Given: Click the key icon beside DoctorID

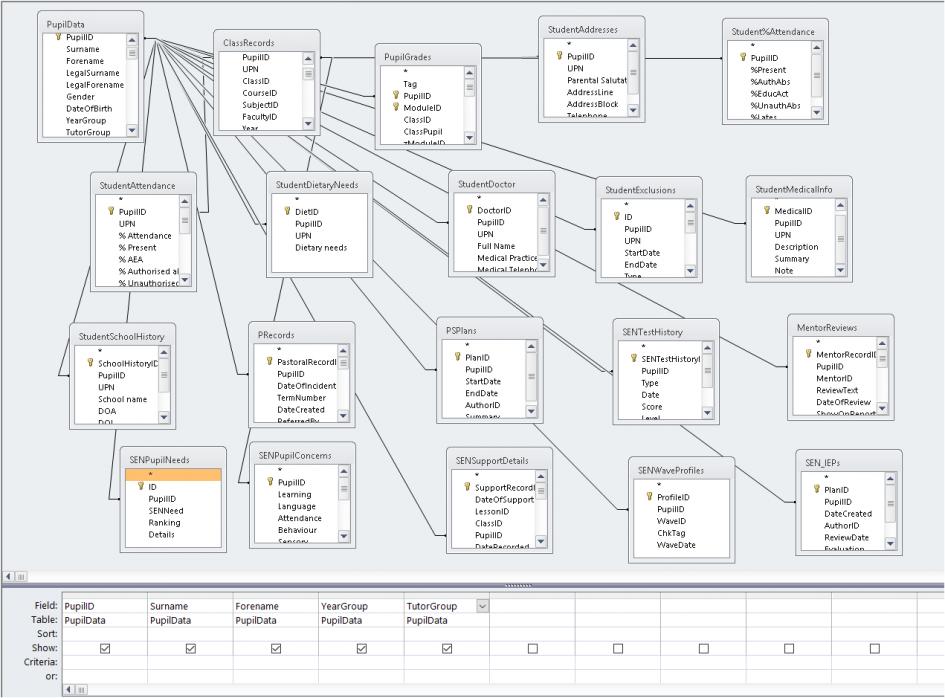Looking at the screenshot, I should point(469,209).
